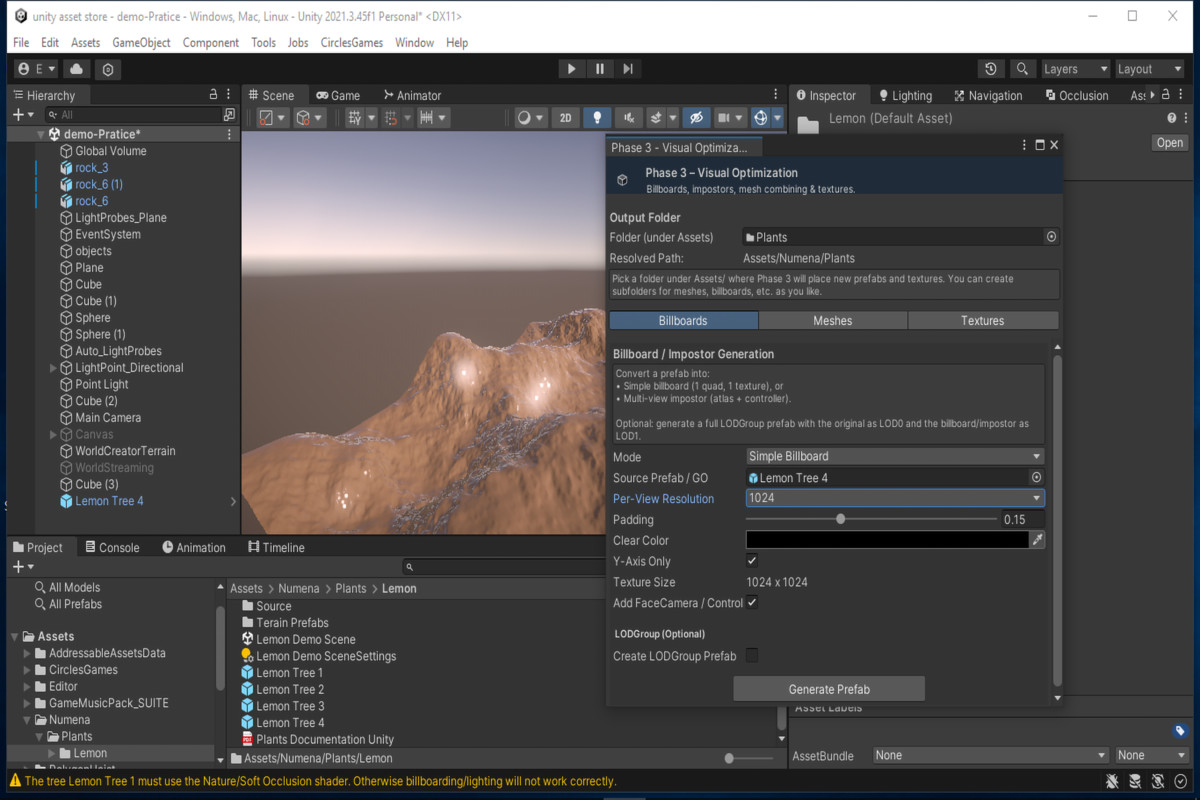Toggle the Y-Axis Only checkbox

click(x=752, y=561)
